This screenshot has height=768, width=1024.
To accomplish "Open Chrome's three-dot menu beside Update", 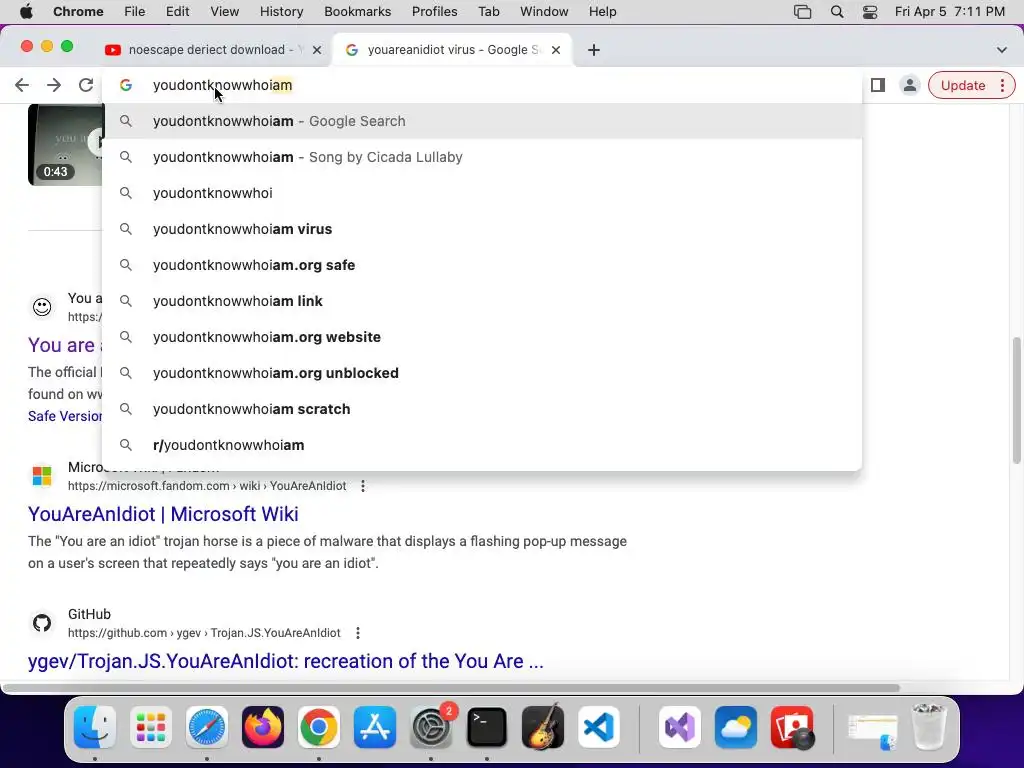I will click(1002, 85).
